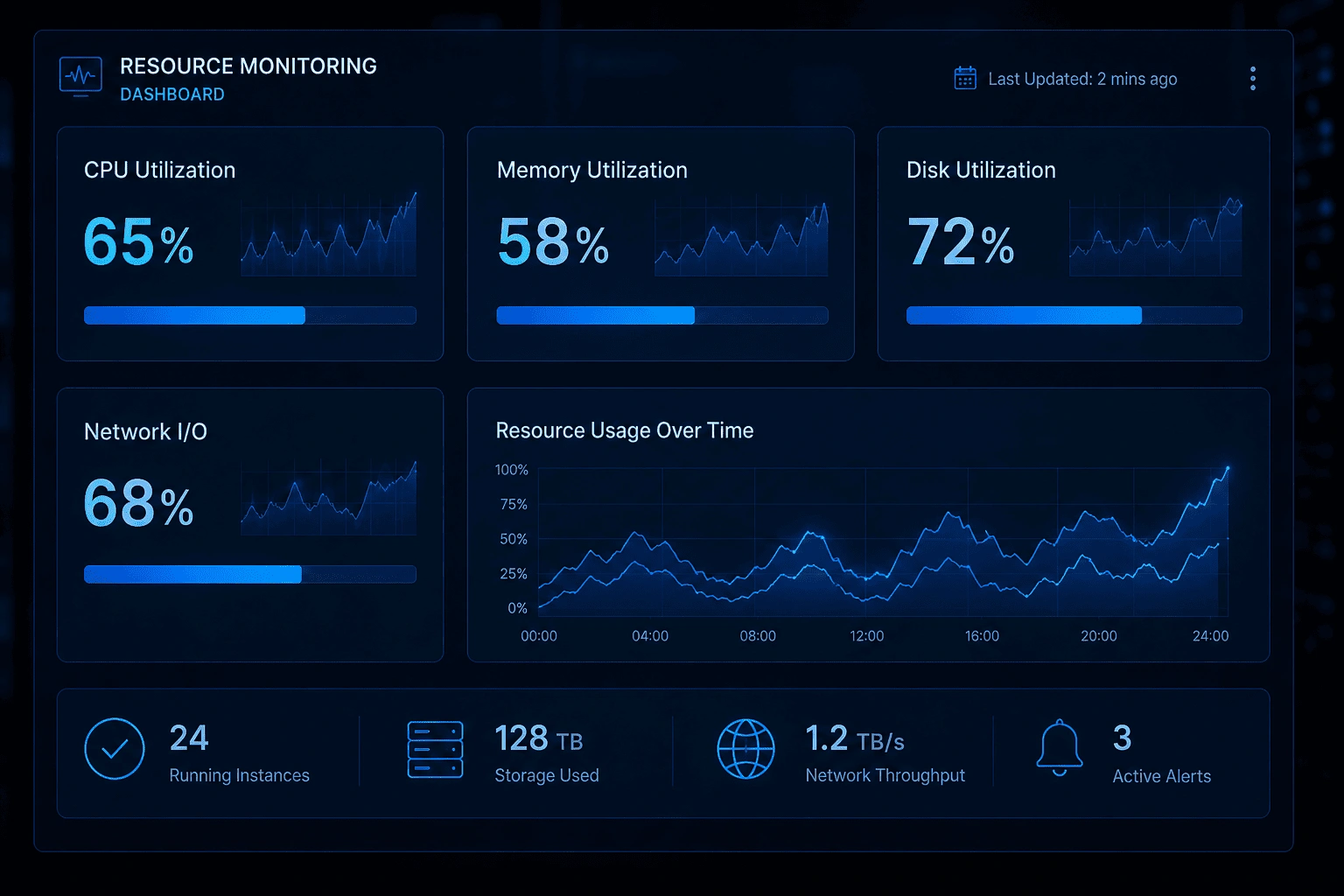Click the Resource Usage Over Time line chart
The image size is (1344, 896).
[884, 540]
